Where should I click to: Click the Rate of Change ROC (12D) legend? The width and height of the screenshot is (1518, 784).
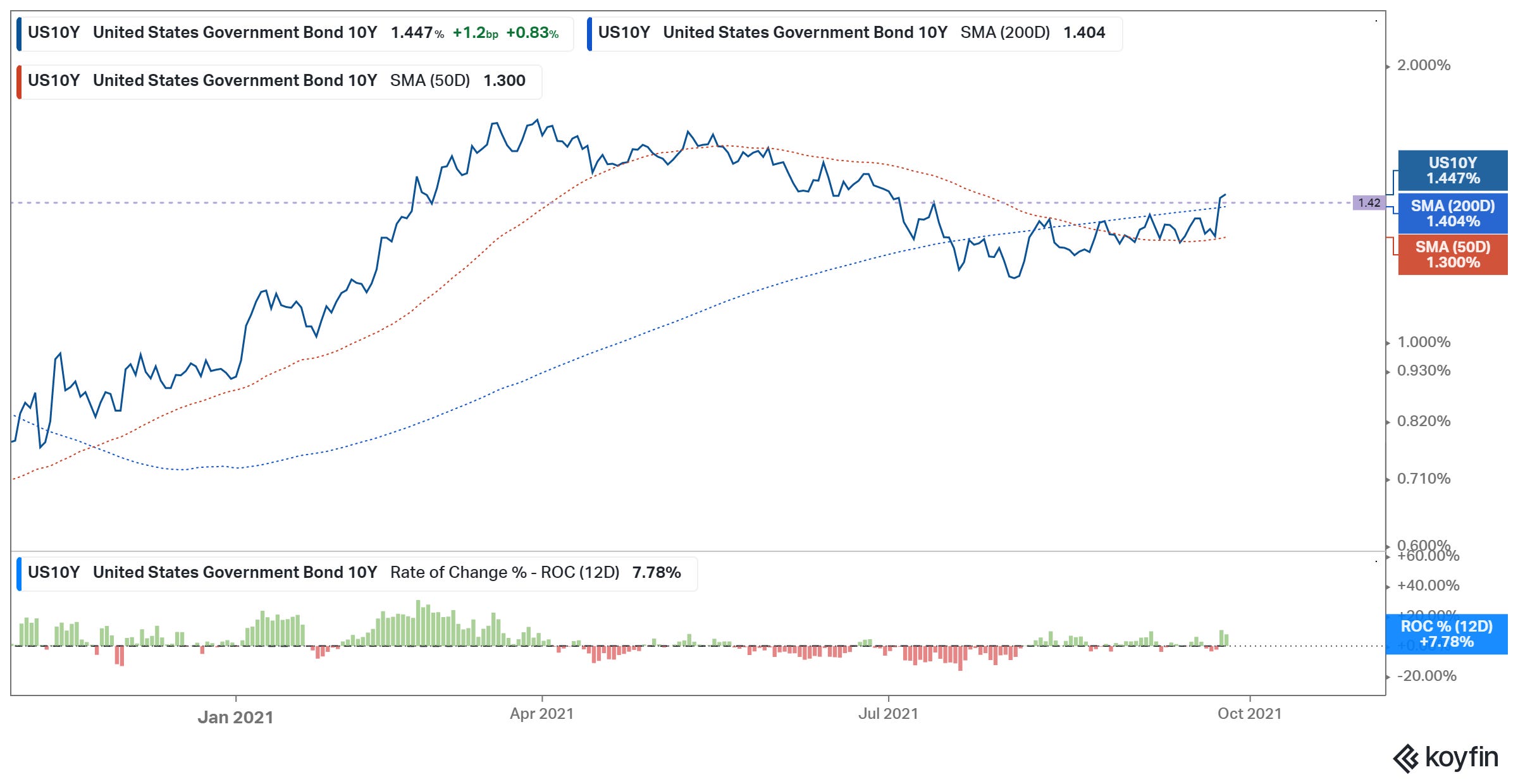(x=357, y=573)
